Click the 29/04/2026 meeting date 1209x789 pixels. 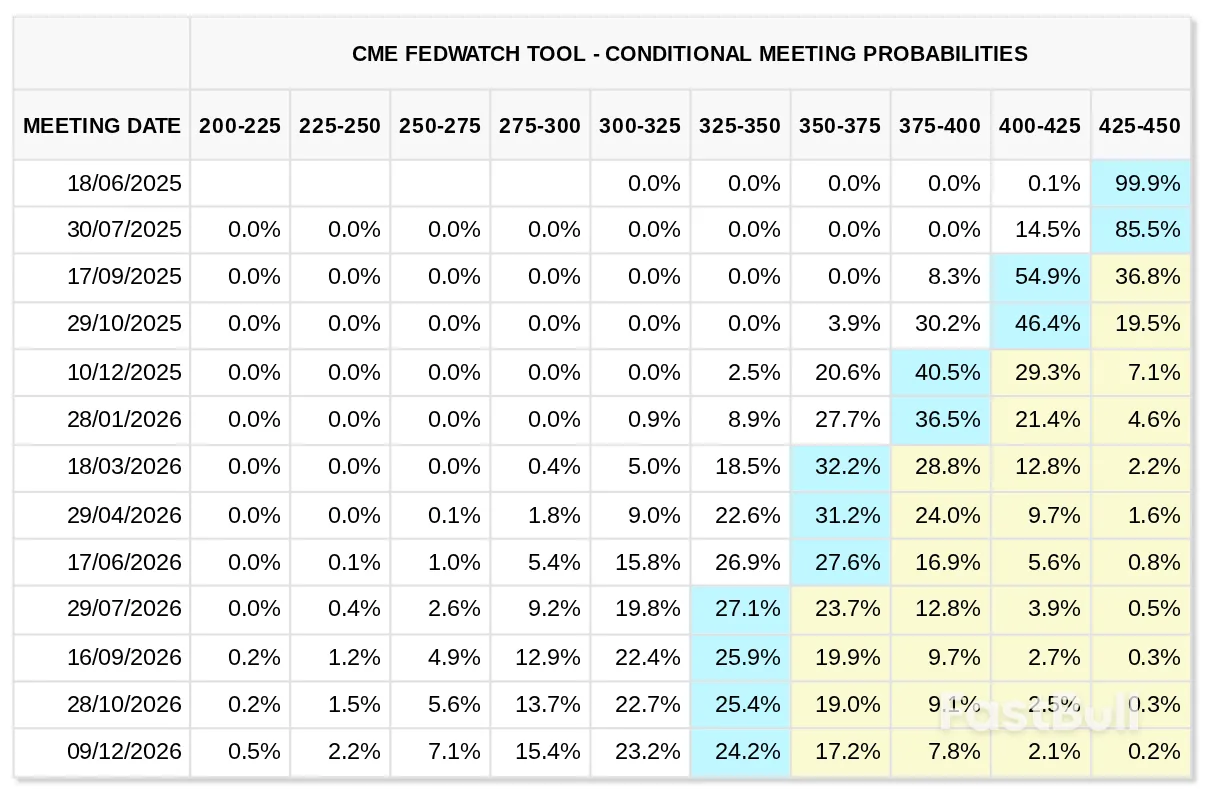pos(124,515)
